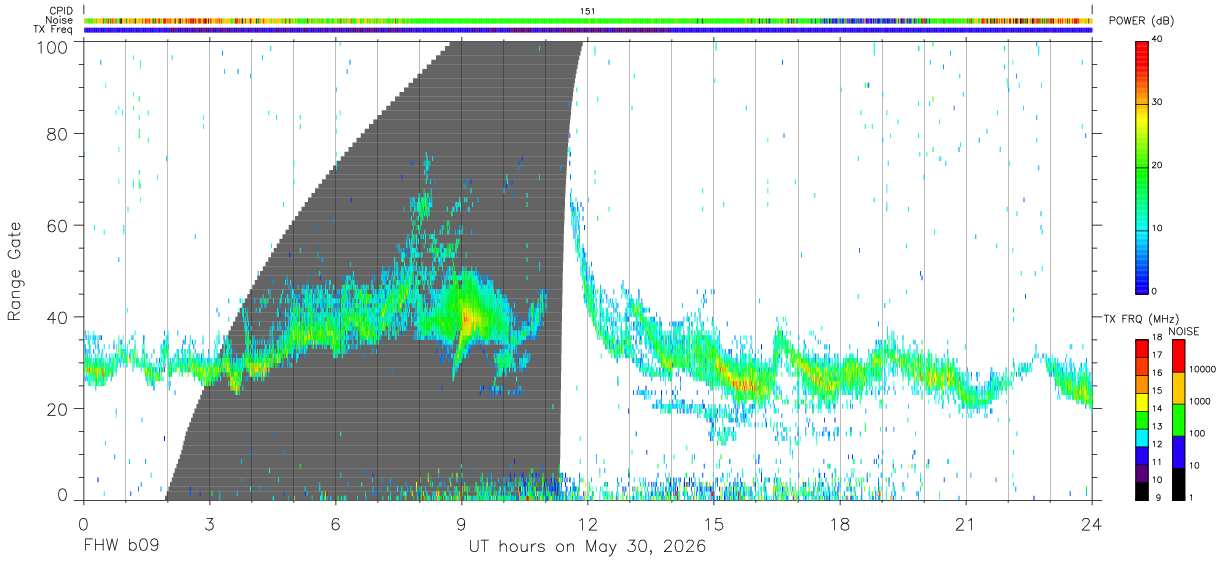Click the TX FRQ color bar legend
Screen dimensions: 1228x567
point(1142,419)
